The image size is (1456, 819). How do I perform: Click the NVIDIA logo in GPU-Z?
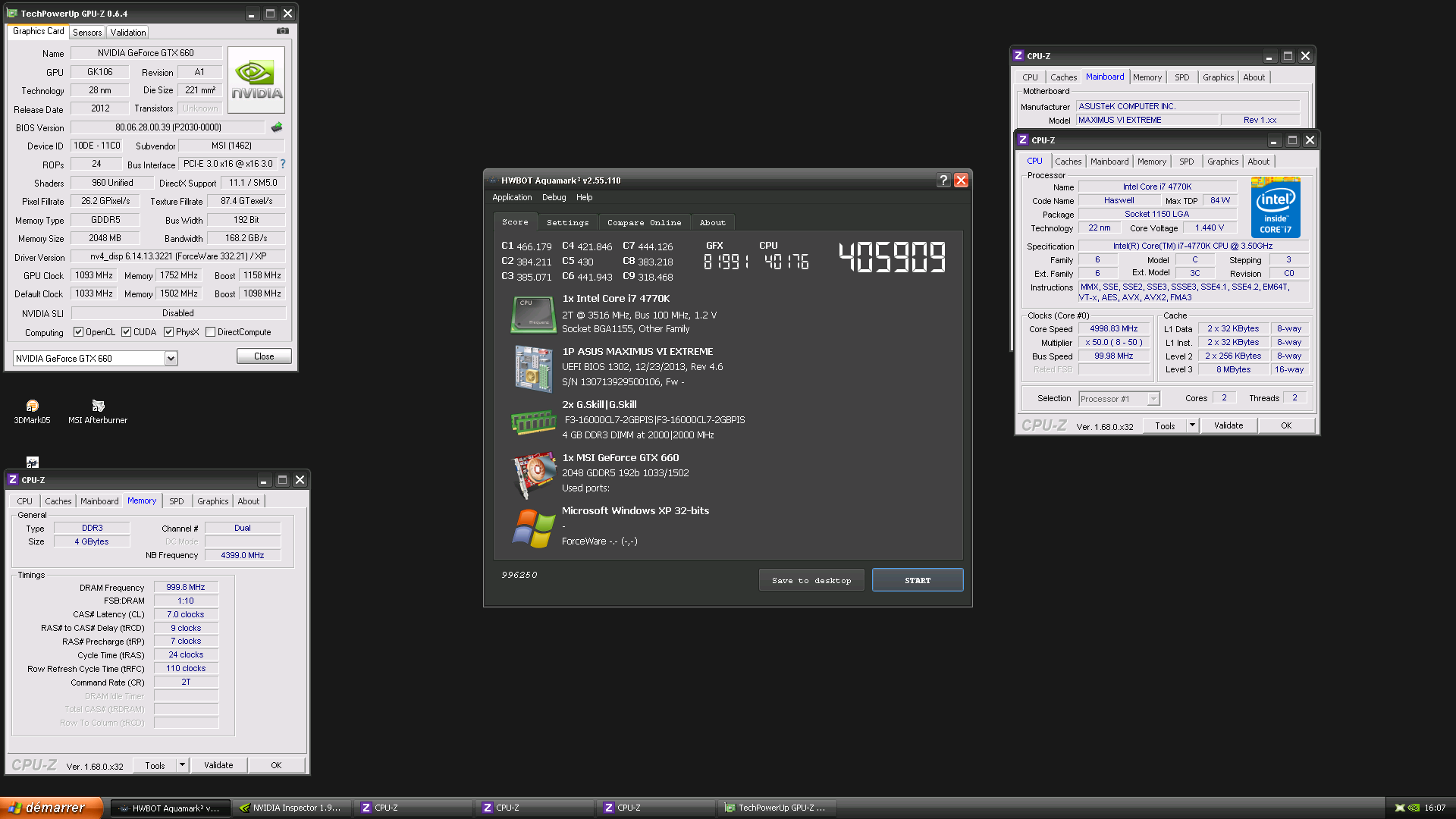point(256,80)
